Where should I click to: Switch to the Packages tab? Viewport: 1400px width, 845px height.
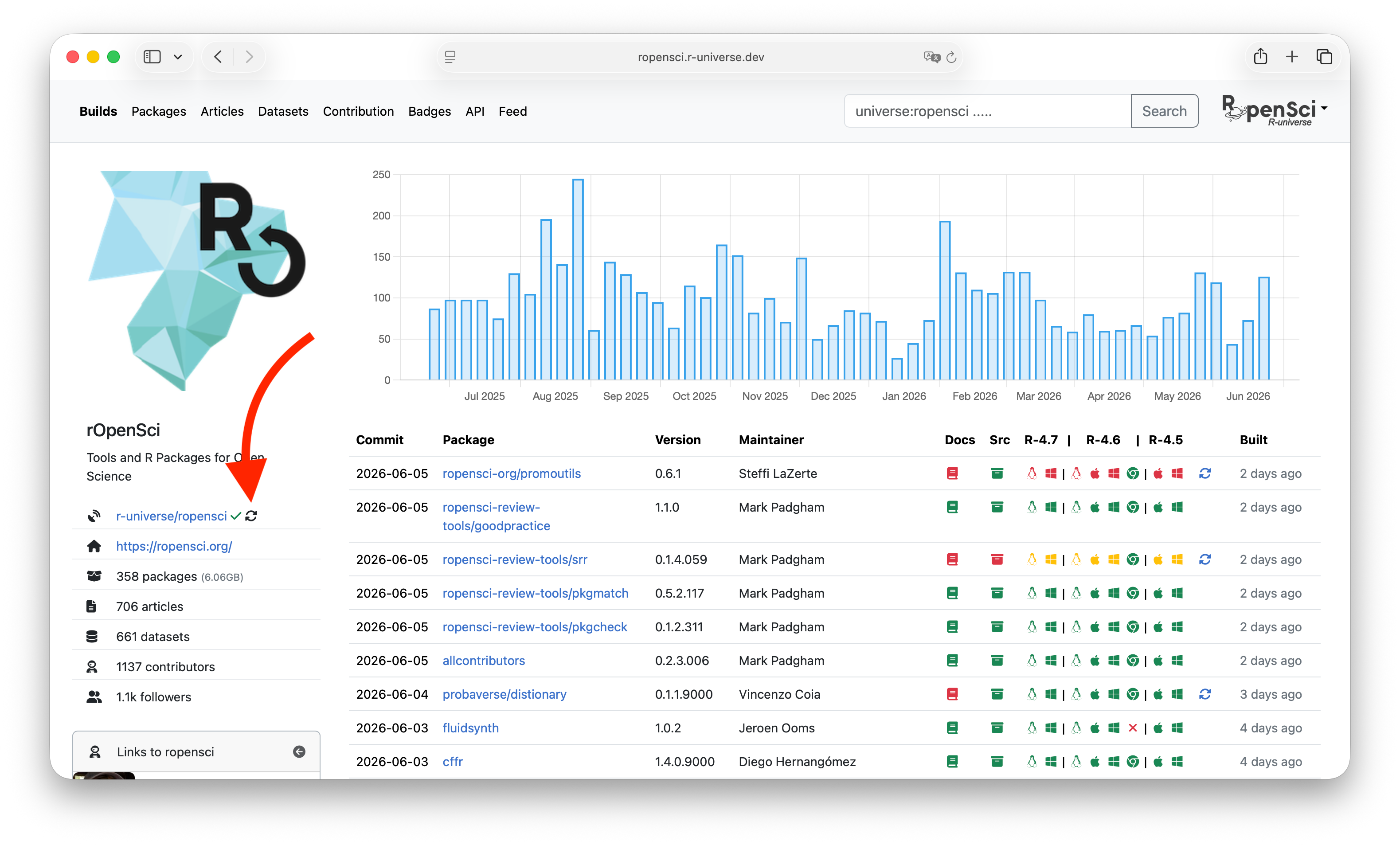[159, 111]
